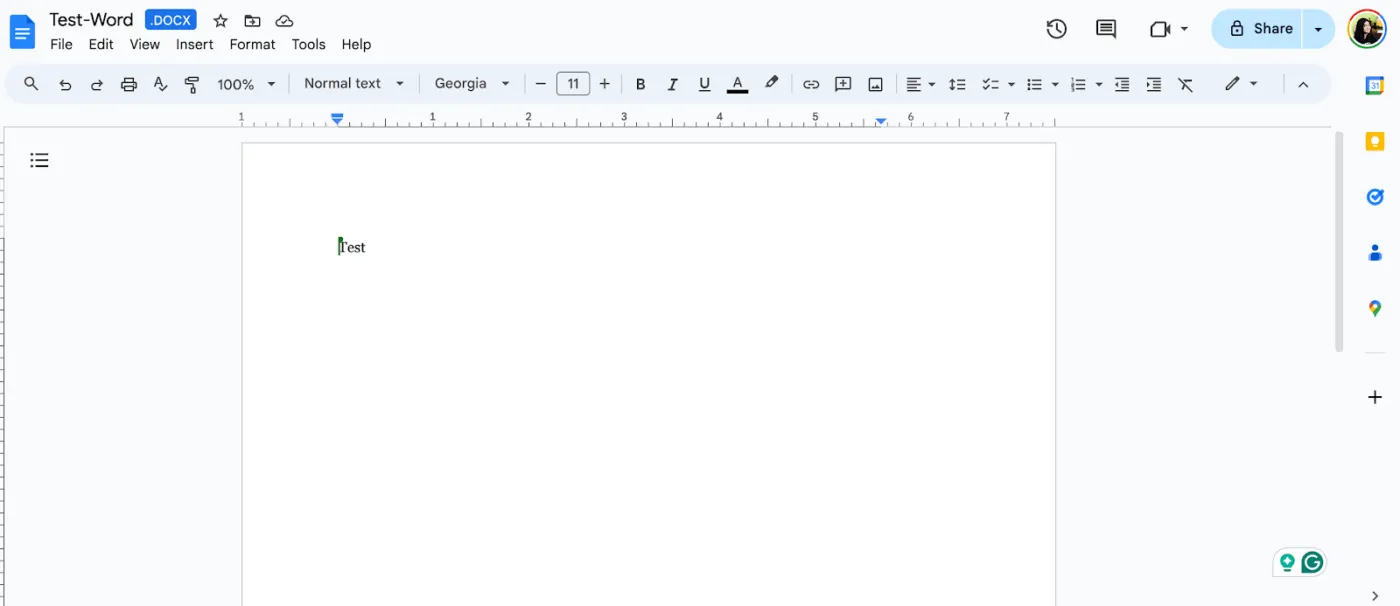Open the highlight color tool
Image resolution: width=1400 pixels, height=606 pixels.
tap(771, 84)
